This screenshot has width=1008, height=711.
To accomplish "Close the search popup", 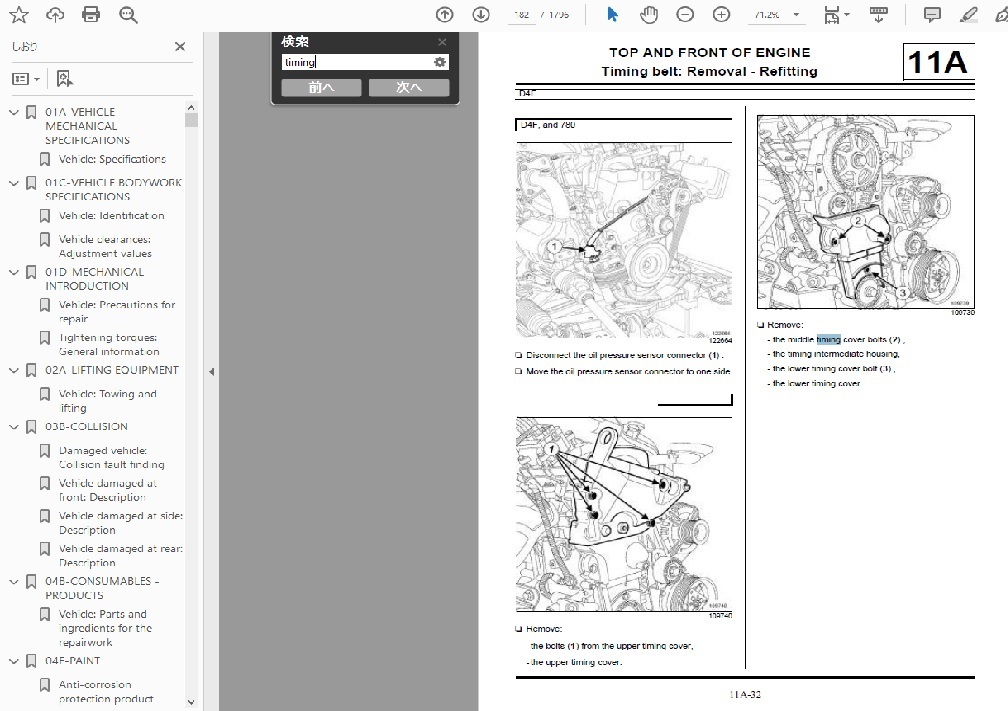I will pos(442,42).
